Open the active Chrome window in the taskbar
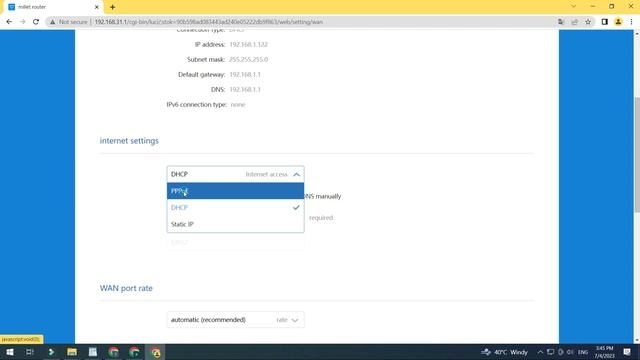Screen dimensions: 640x360 (x=156, y=352)
